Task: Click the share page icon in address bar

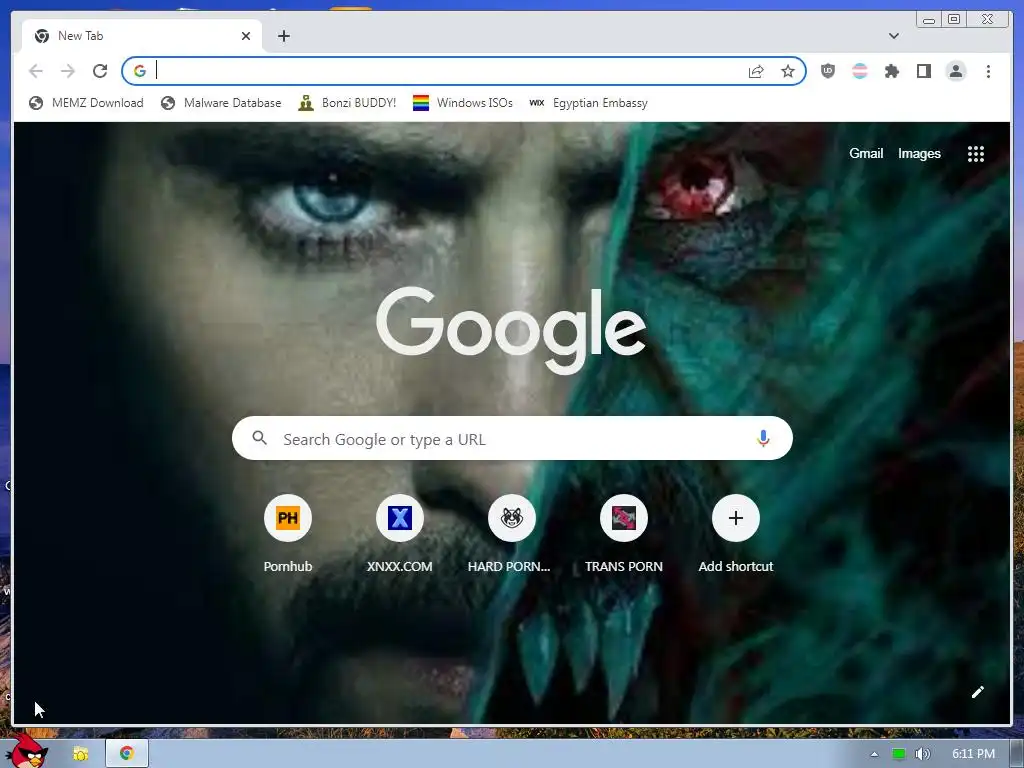Action: point(756,71)
